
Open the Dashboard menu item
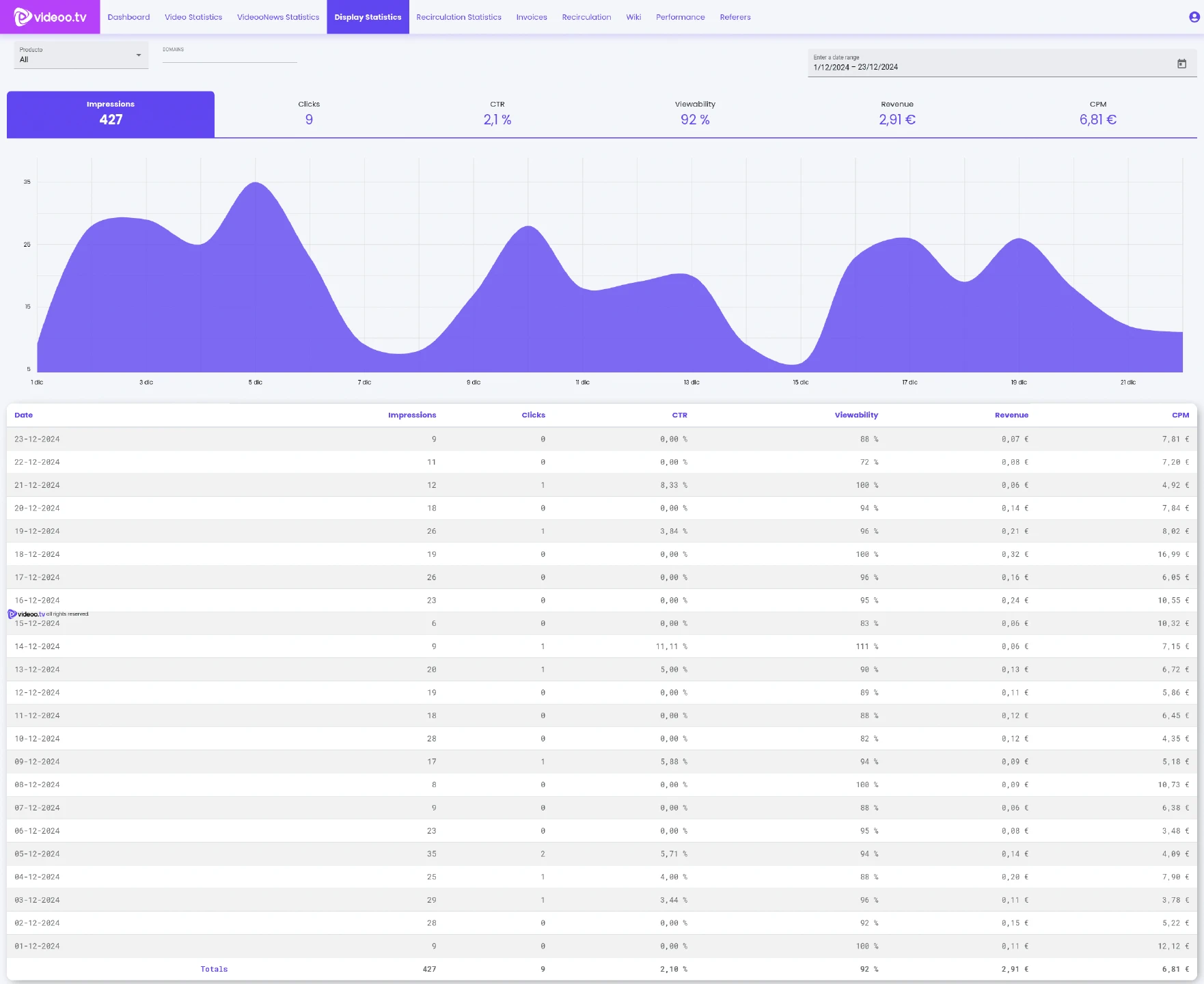(128, 17)
